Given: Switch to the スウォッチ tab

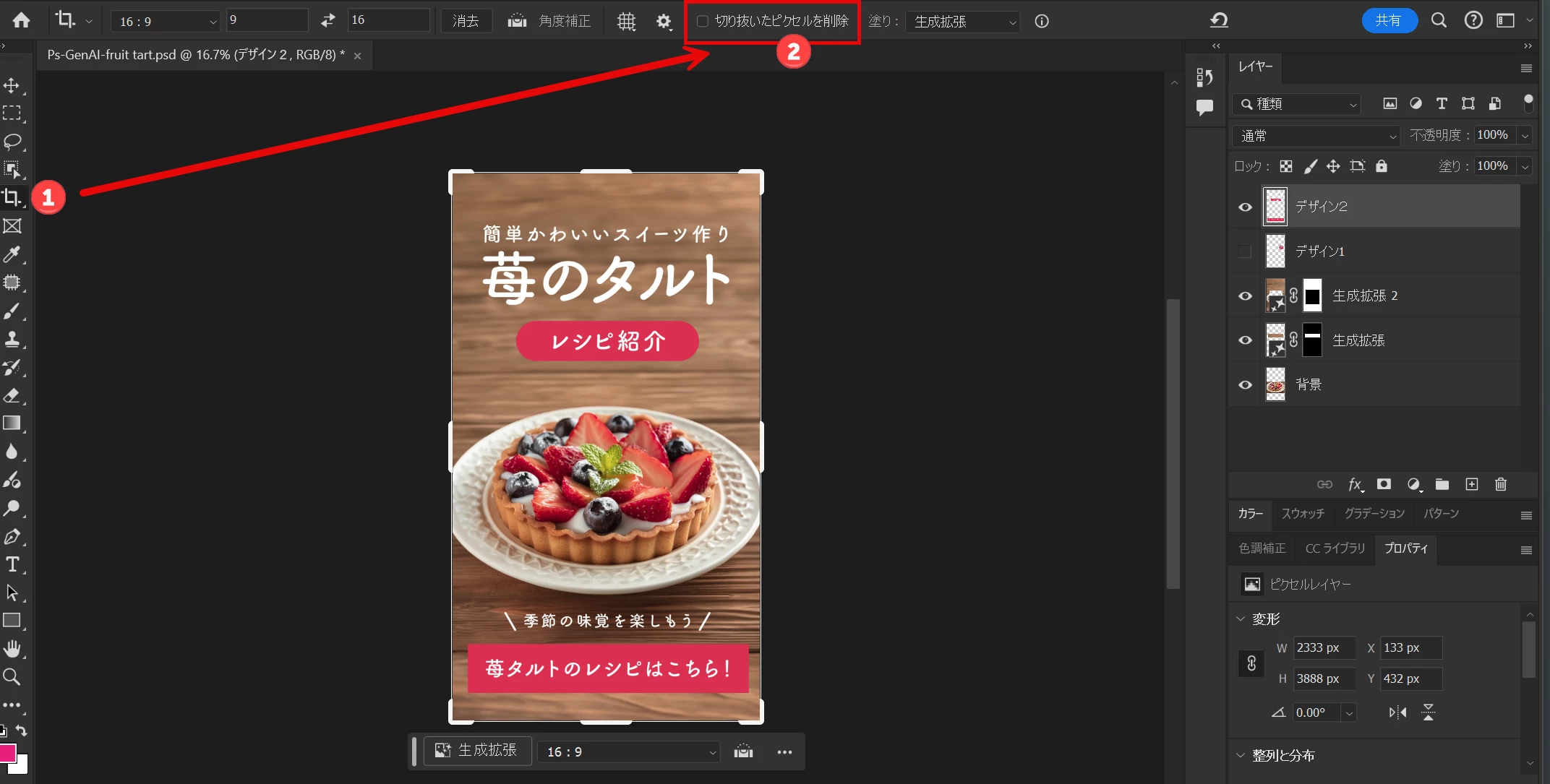Looking at the screenshot, I should pyautogui.click(x=1303, y=514).
